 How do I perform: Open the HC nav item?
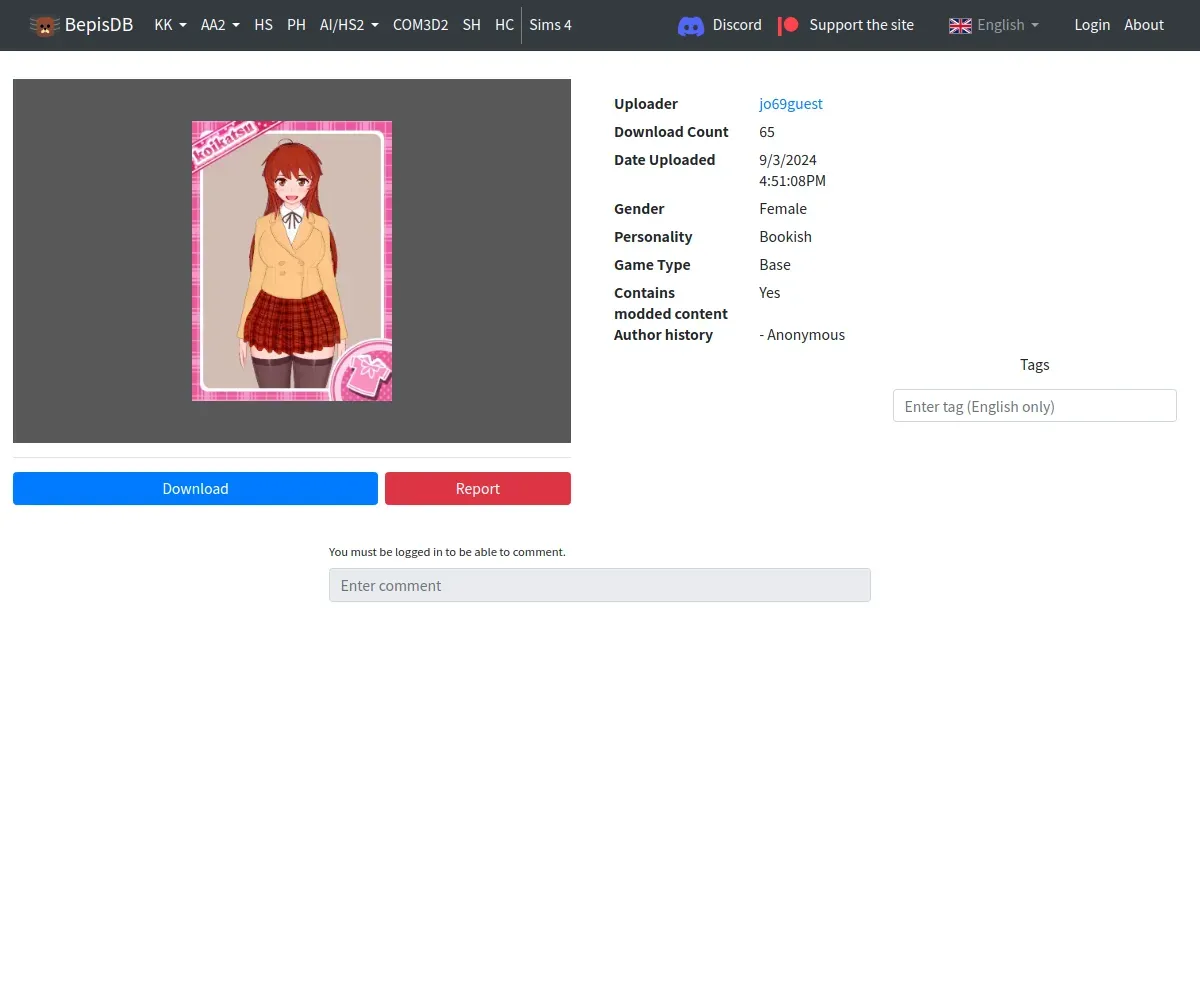pos(504,25)
